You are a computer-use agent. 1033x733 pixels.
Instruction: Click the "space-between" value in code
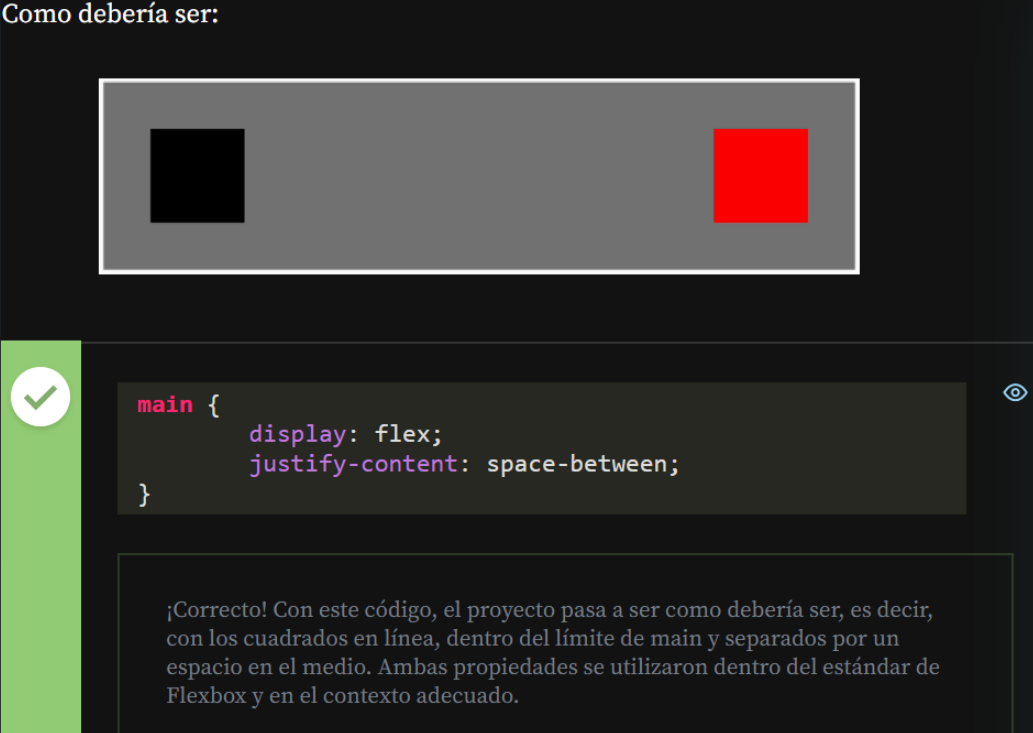[576, 464]
